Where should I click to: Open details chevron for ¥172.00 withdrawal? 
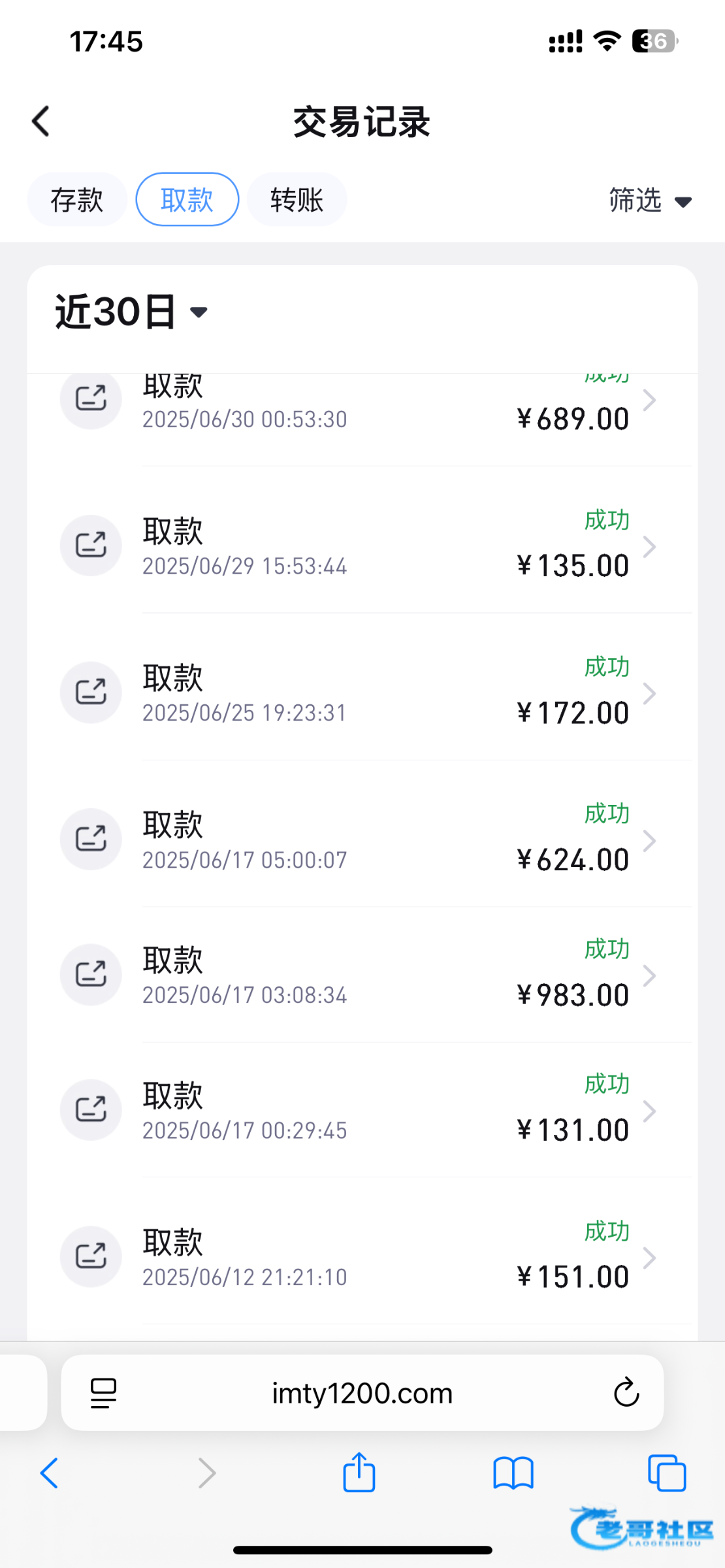(x=649, y=693)
